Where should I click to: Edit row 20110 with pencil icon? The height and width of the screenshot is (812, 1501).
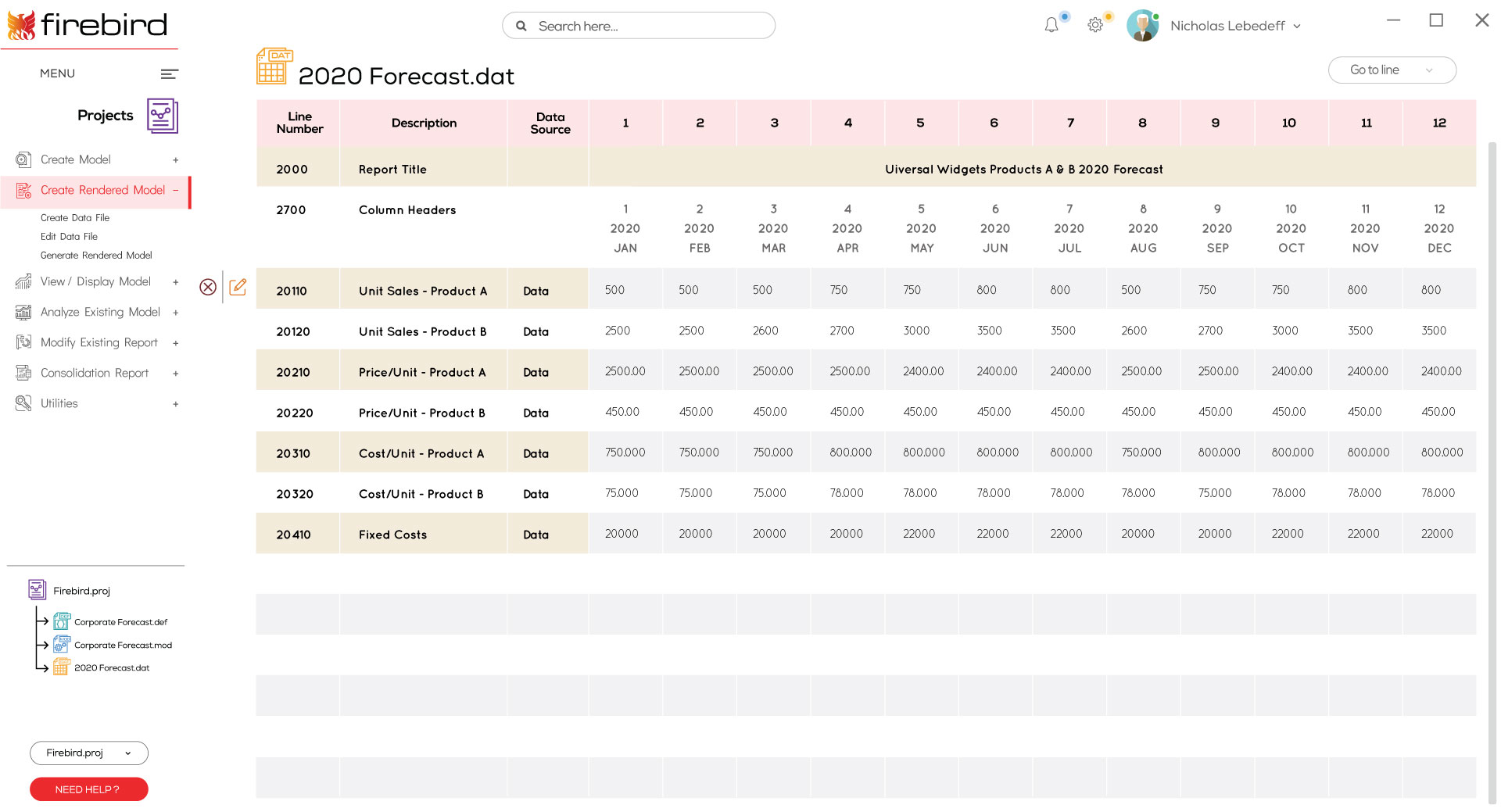238,287
